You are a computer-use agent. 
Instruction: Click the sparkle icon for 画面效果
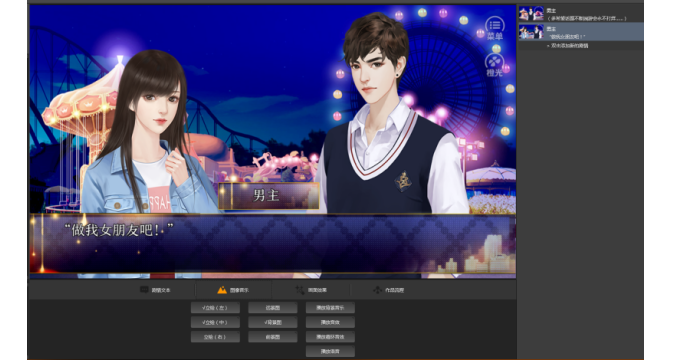[300, 289]
